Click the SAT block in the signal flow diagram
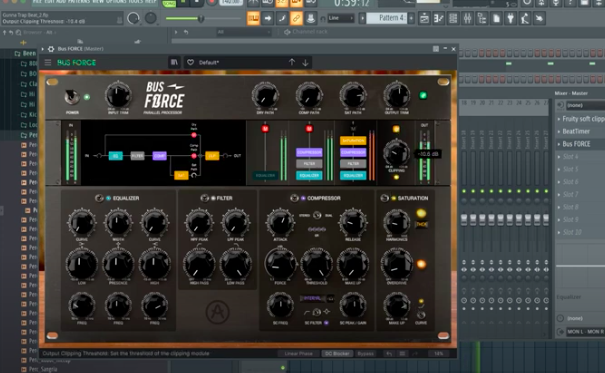This screenshot has height=373, width=605. 181,176
